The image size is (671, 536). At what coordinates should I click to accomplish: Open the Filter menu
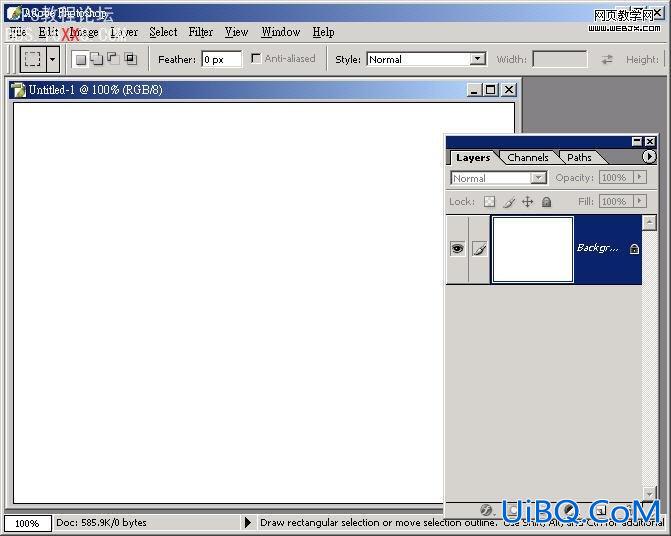click(x=201, y=32)
